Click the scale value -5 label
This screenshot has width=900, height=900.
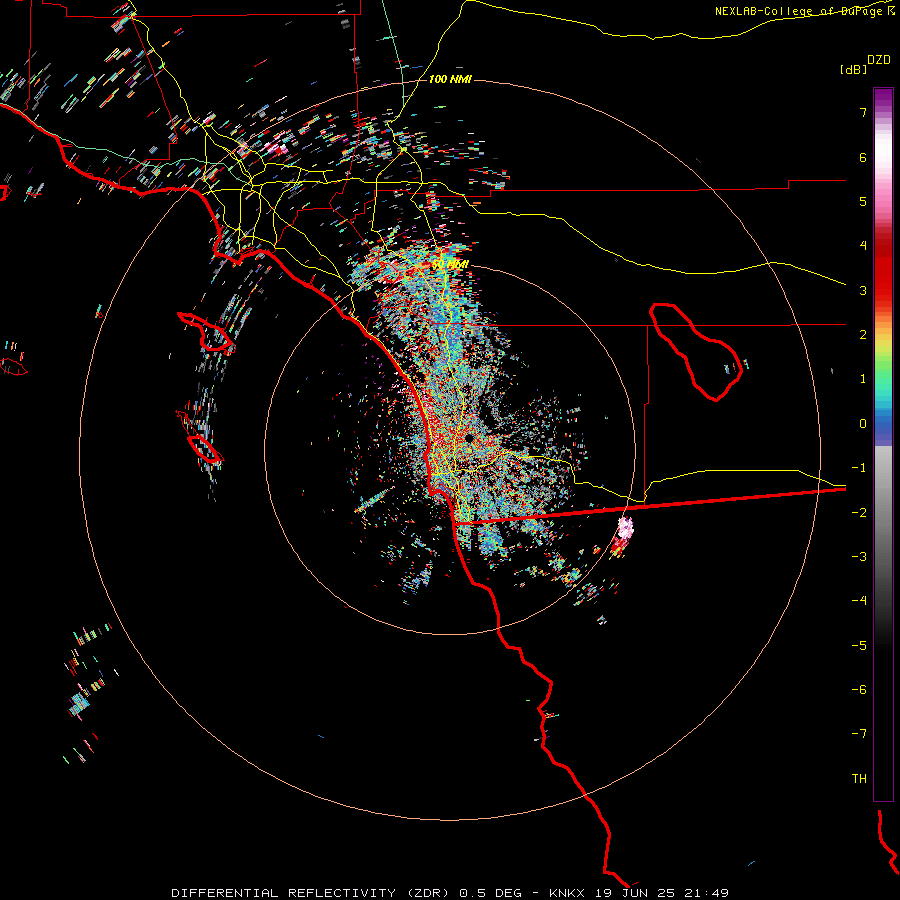point(859,645)
